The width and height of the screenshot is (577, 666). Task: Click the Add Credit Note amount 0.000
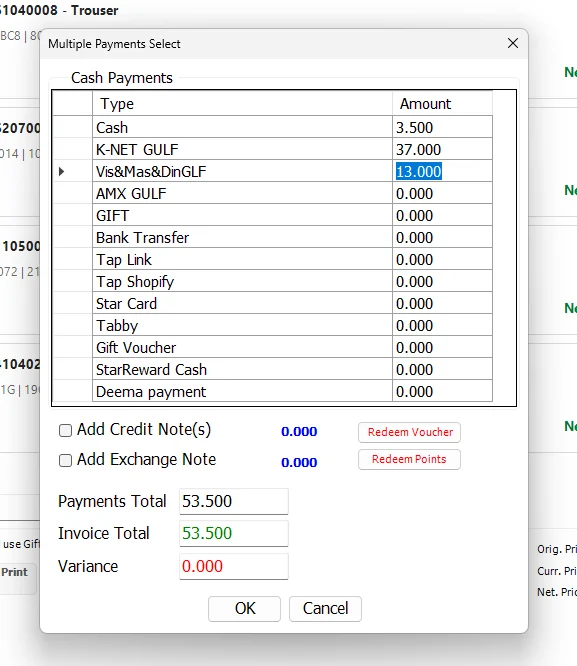pos(299,432)
